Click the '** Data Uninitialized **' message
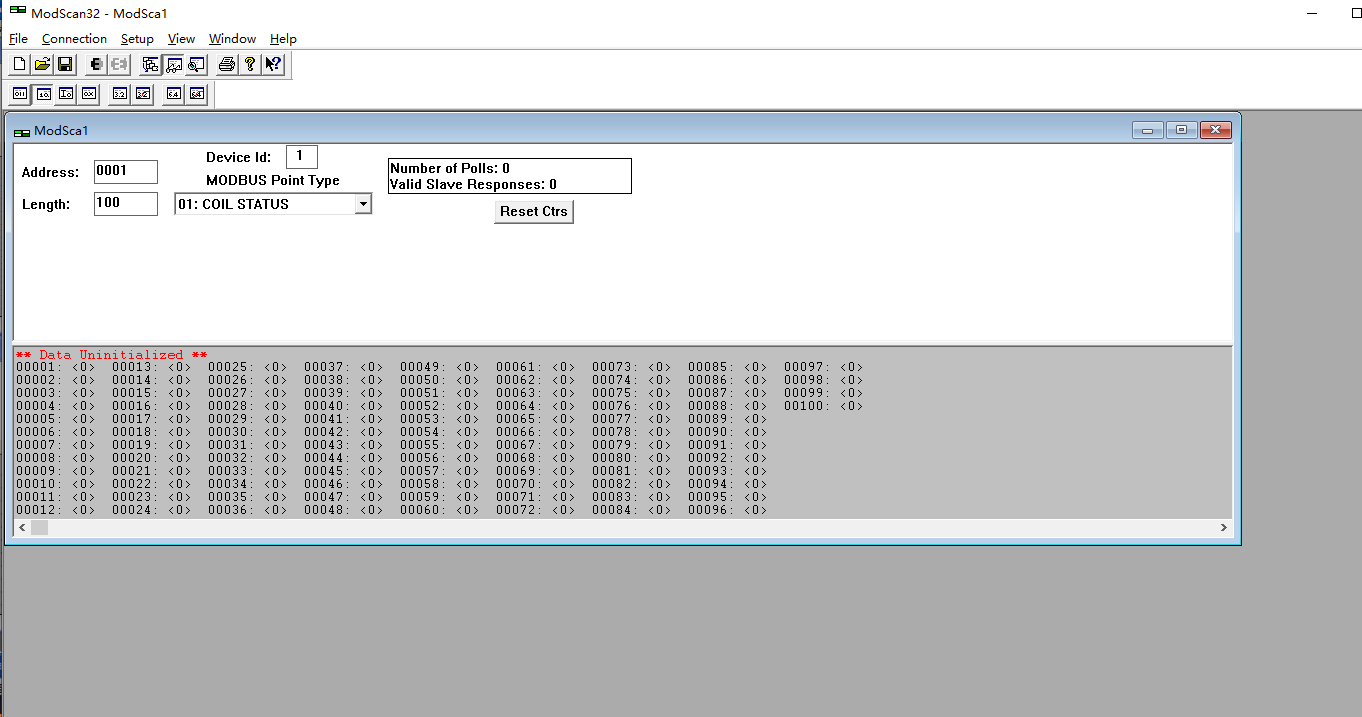 click(x=111, y=355)
